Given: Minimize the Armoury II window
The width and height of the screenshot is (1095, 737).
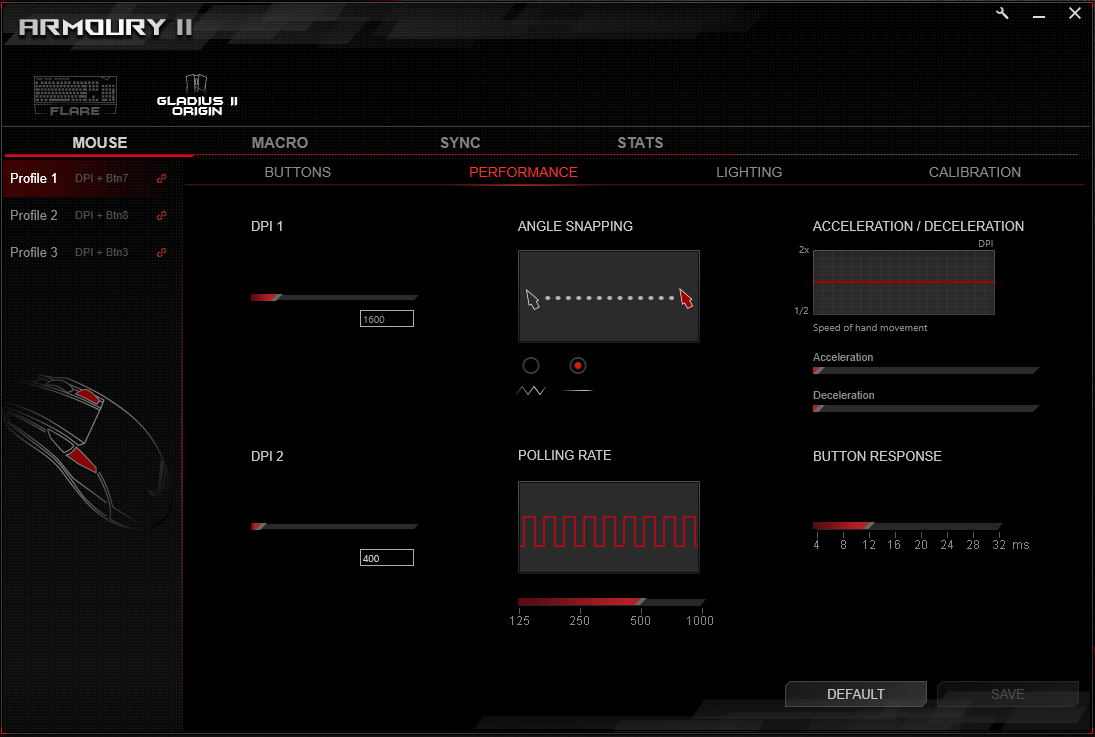Looking at the screenshot, I should click(x=1039, y=15).
